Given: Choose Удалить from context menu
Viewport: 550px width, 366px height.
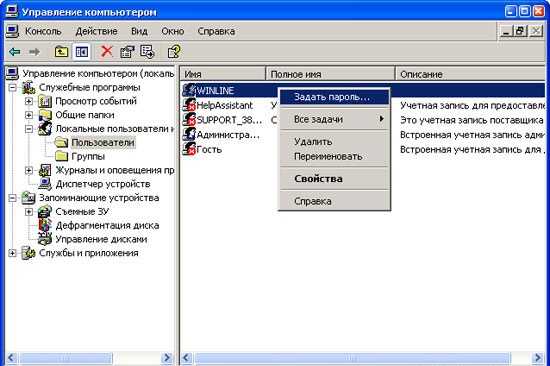Looking at the screenshot, I should point(334,142).
